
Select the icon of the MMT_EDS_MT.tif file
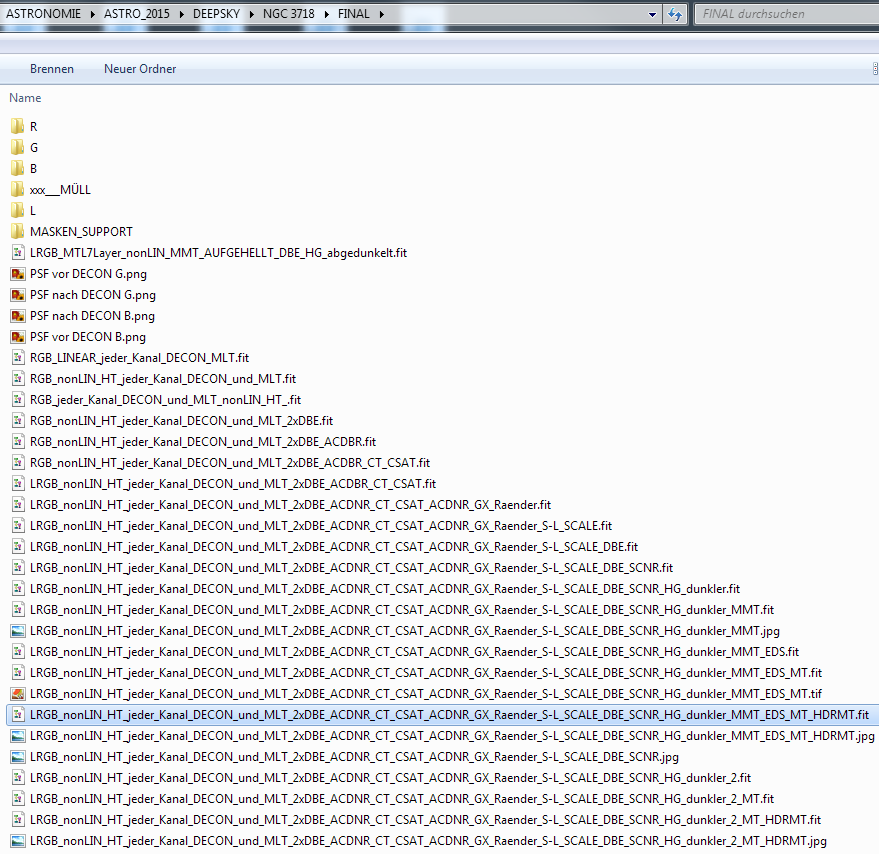(x=17, y=694)
